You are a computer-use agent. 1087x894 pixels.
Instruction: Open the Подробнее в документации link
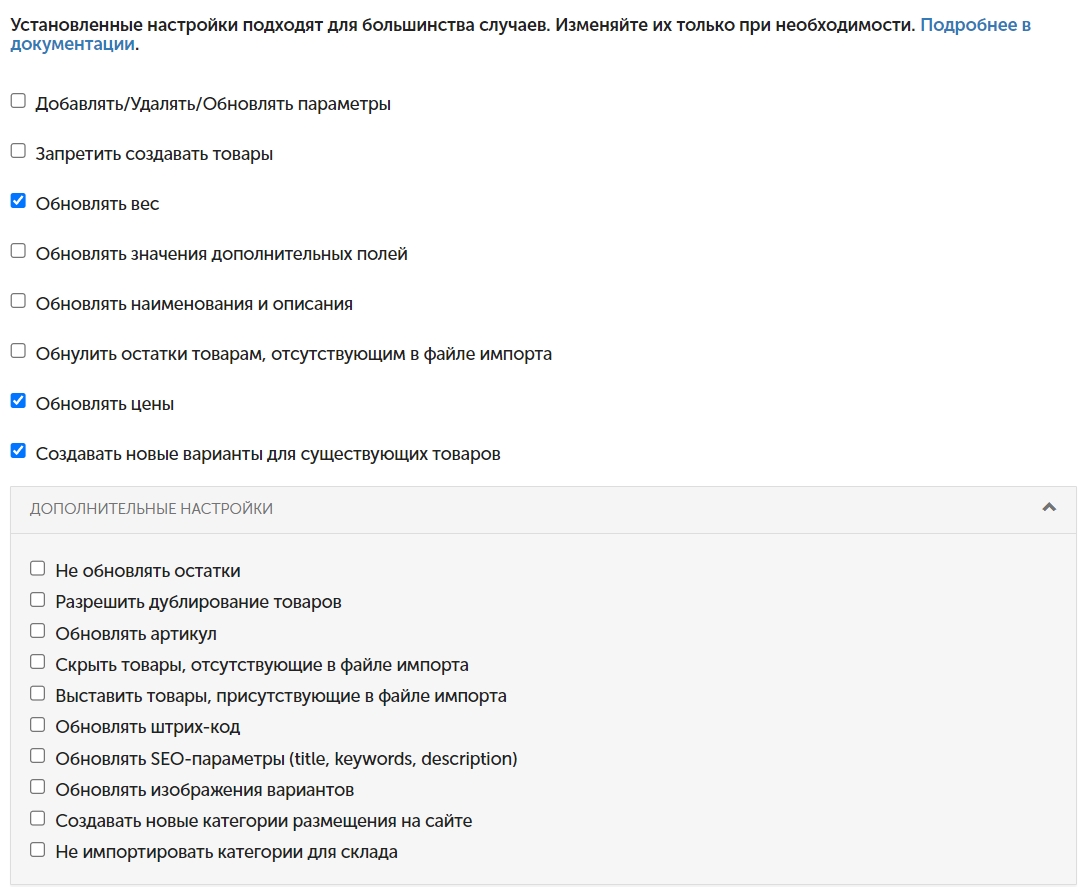(521, 34)
